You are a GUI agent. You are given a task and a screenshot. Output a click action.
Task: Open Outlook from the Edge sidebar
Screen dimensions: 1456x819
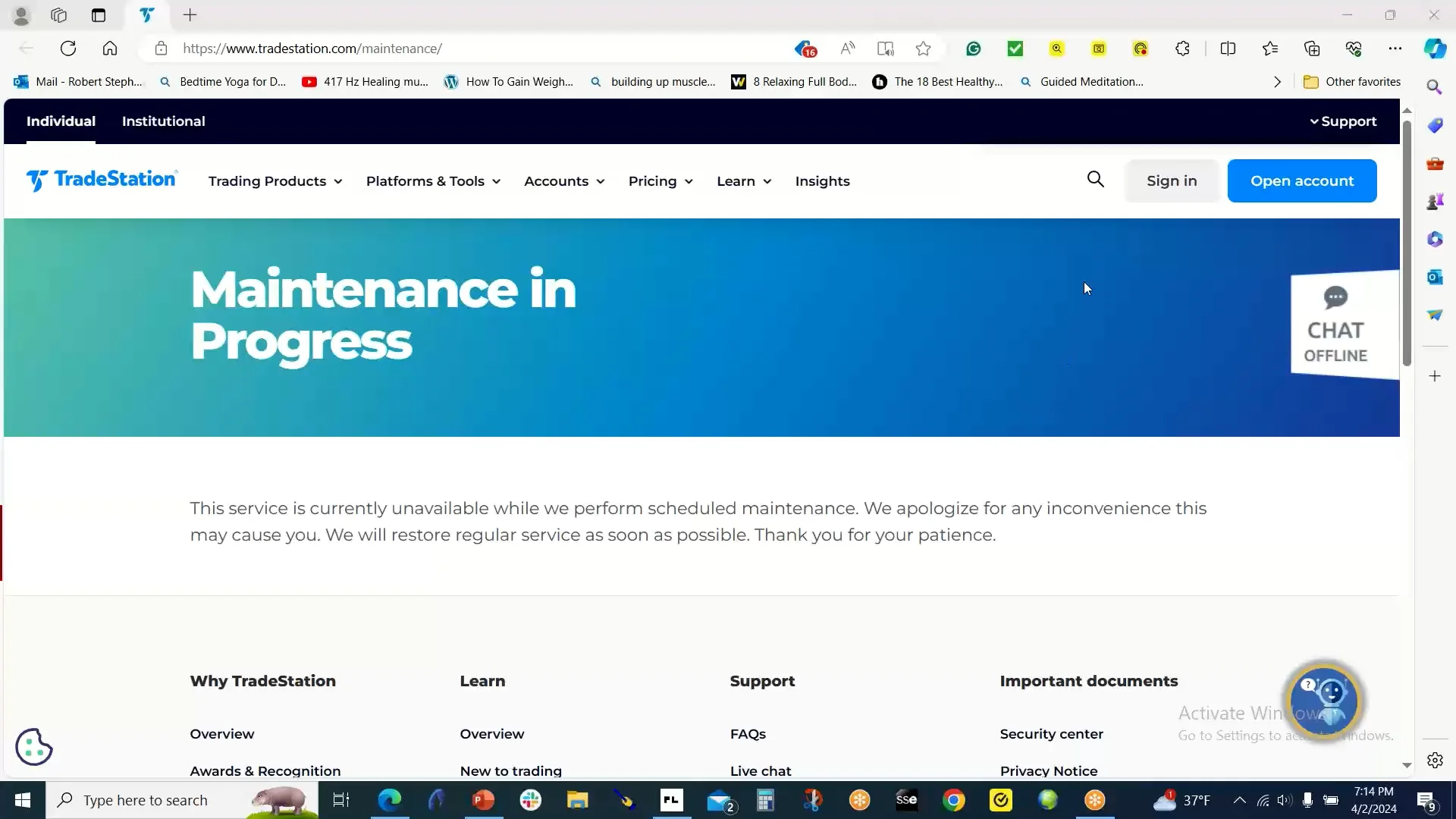[x=1436, y=278]
